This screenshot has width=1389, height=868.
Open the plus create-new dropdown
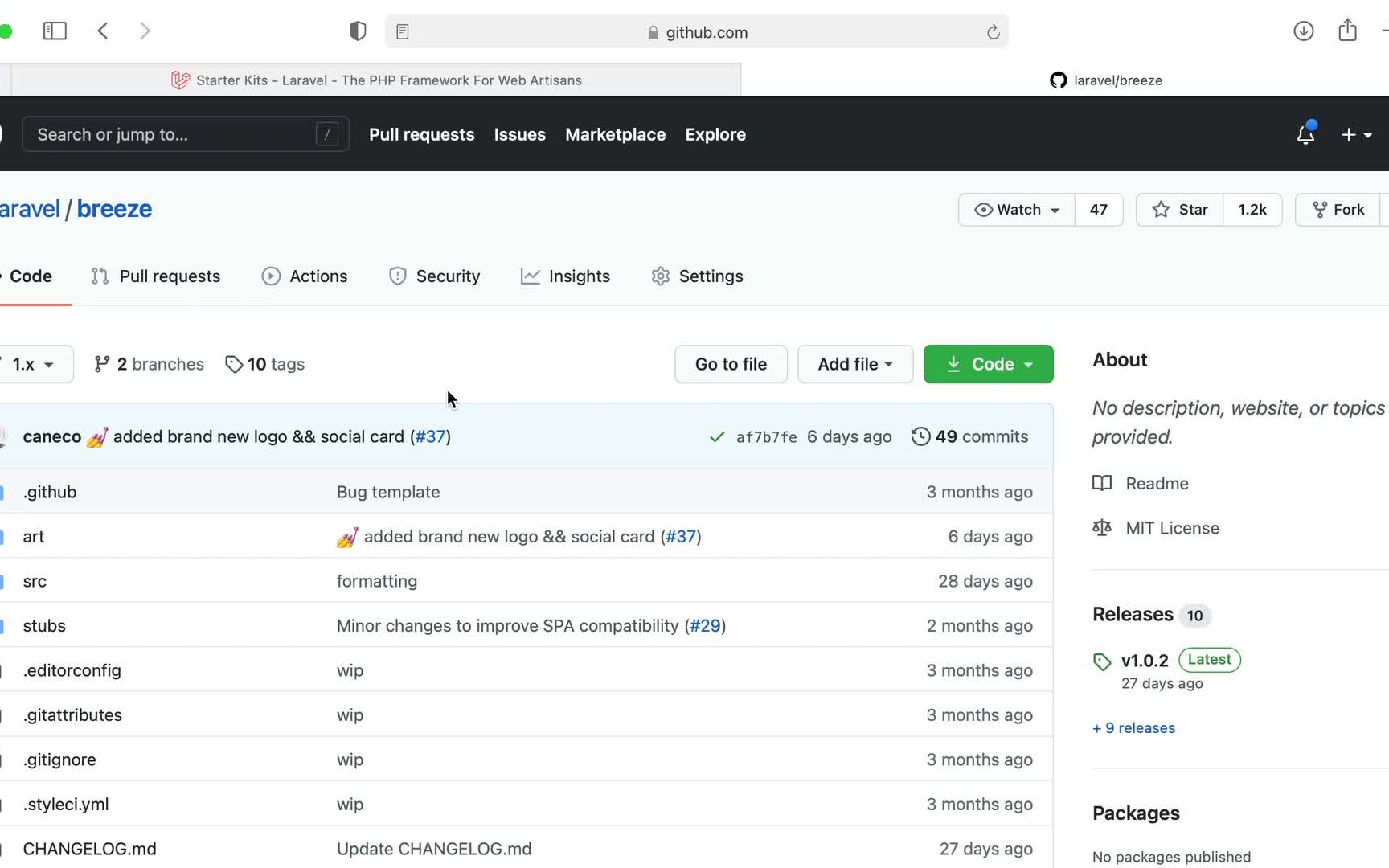[1356, 135]
